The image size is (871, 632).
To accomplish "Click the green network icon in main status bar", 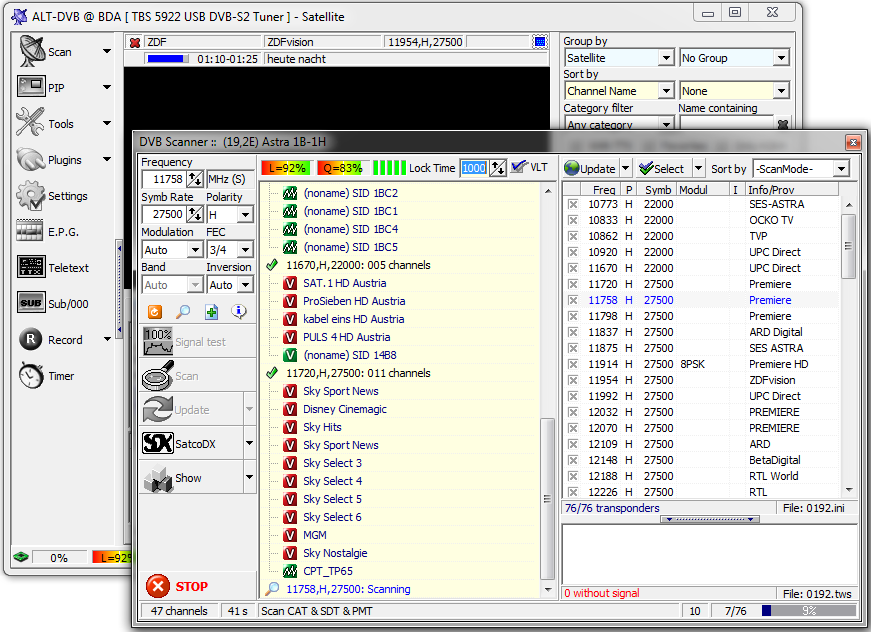I will (21, 556).
